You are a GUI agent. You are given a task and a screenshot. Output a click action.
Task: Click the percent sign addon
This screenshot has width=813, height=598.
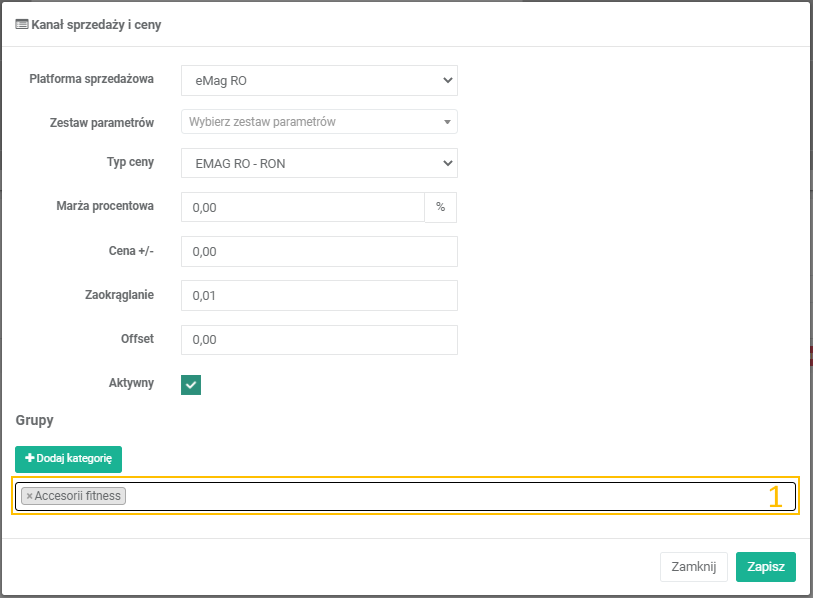coord(441,207)
